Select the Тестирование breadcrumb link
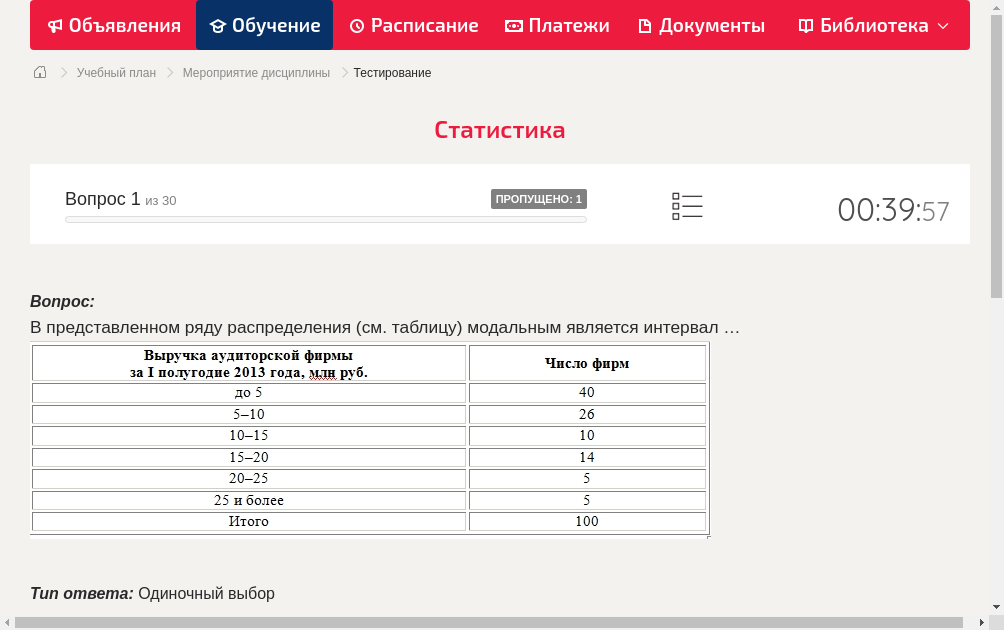 pyautogui.click(x=391, y=72)
